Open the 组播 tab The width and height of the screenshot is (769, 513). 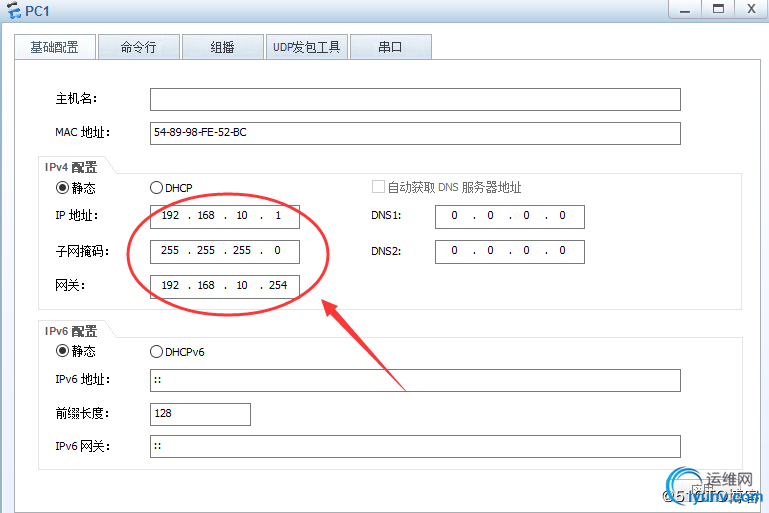223,47
